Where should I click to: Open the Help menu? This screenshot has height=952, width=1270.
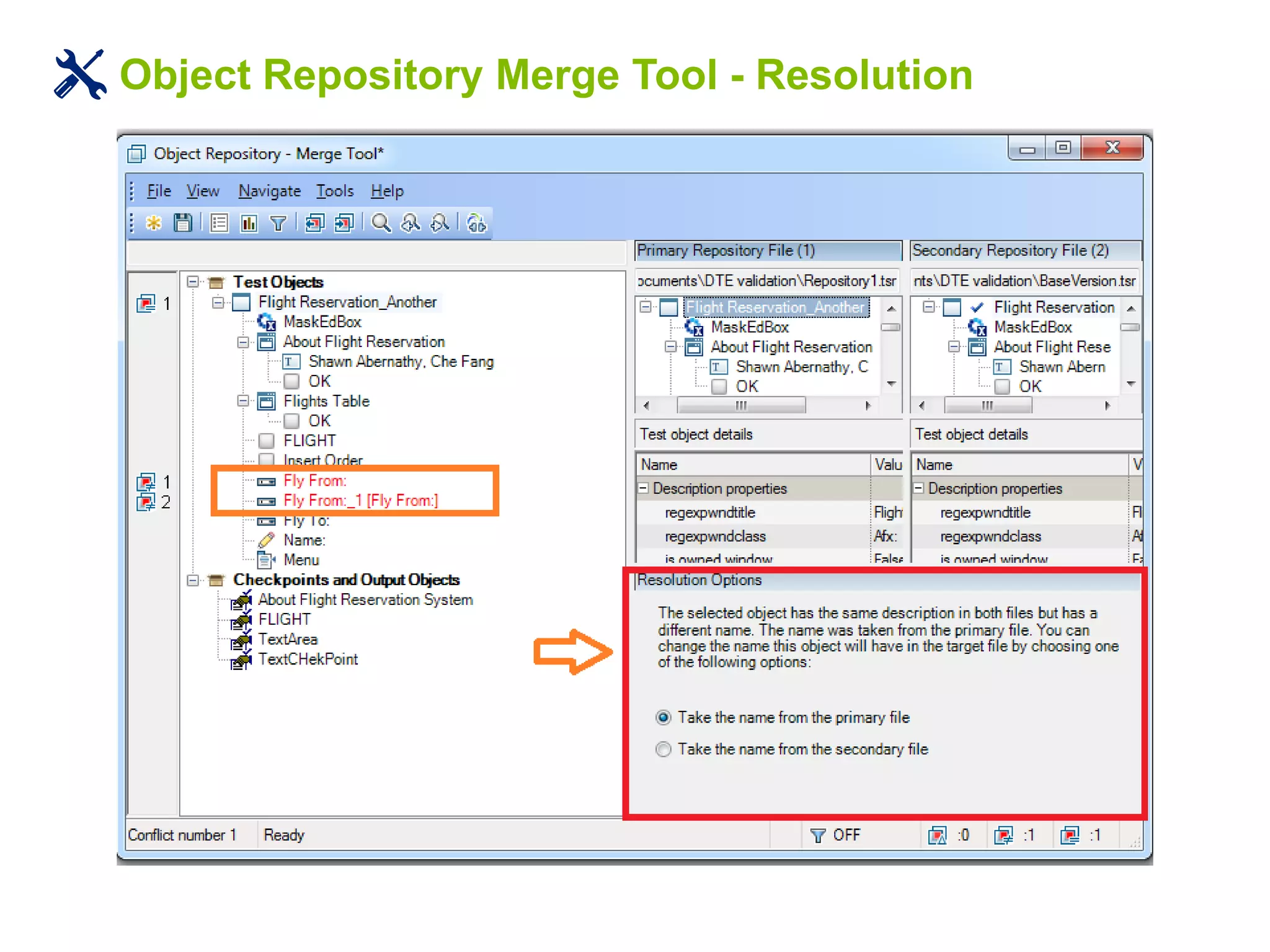click(387, 191)
